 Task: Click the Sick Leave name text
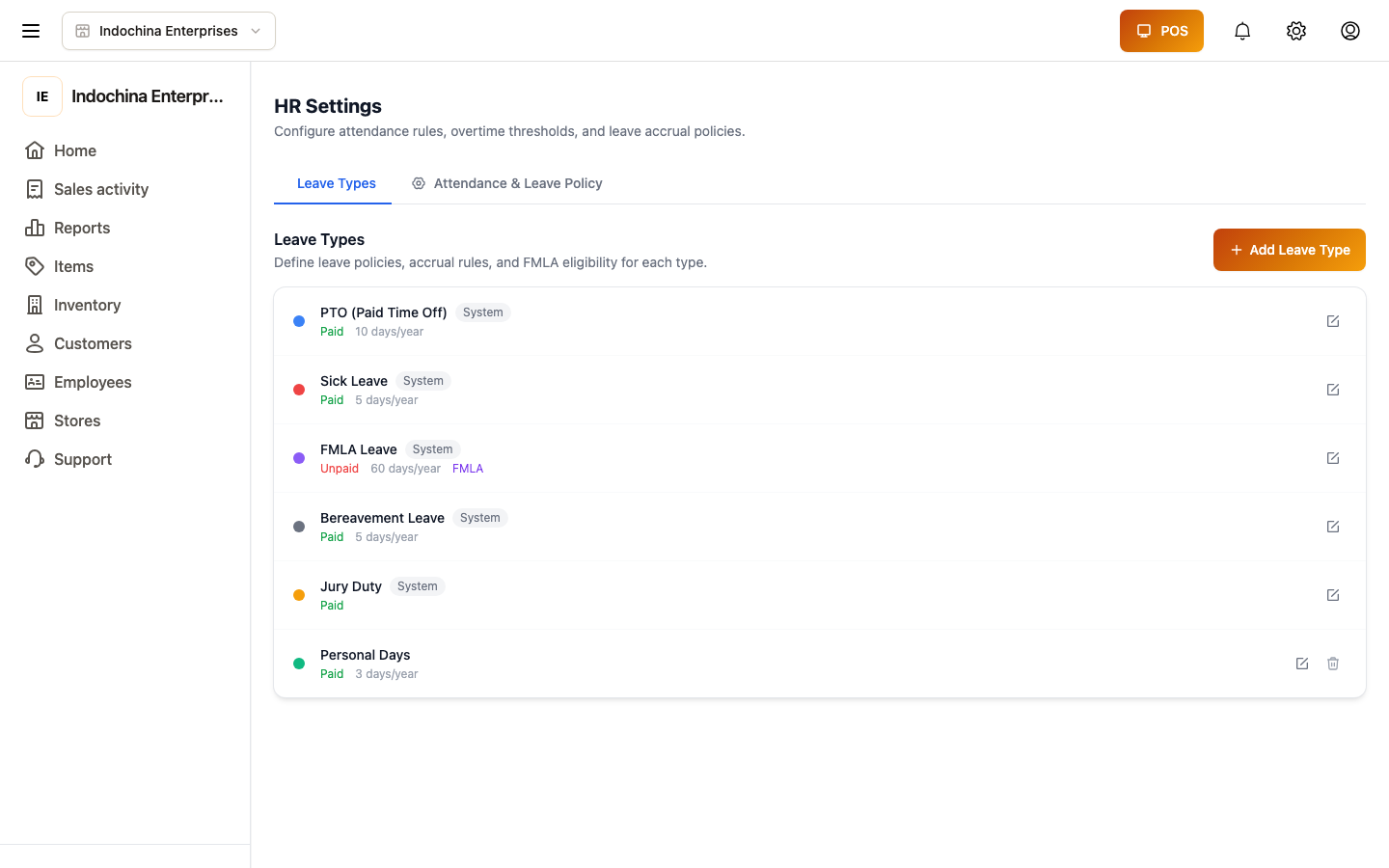click(x=354, y=381)
